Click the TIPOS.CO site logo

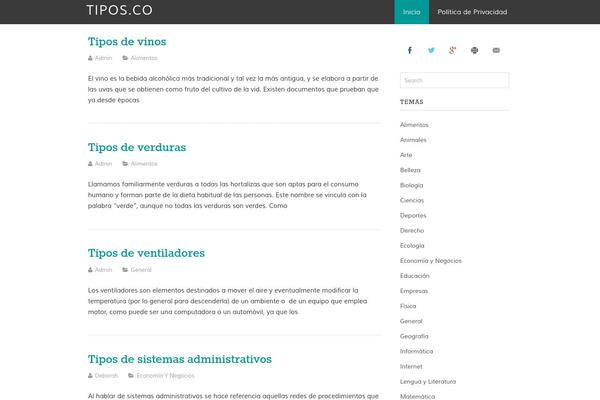(119, 10)
